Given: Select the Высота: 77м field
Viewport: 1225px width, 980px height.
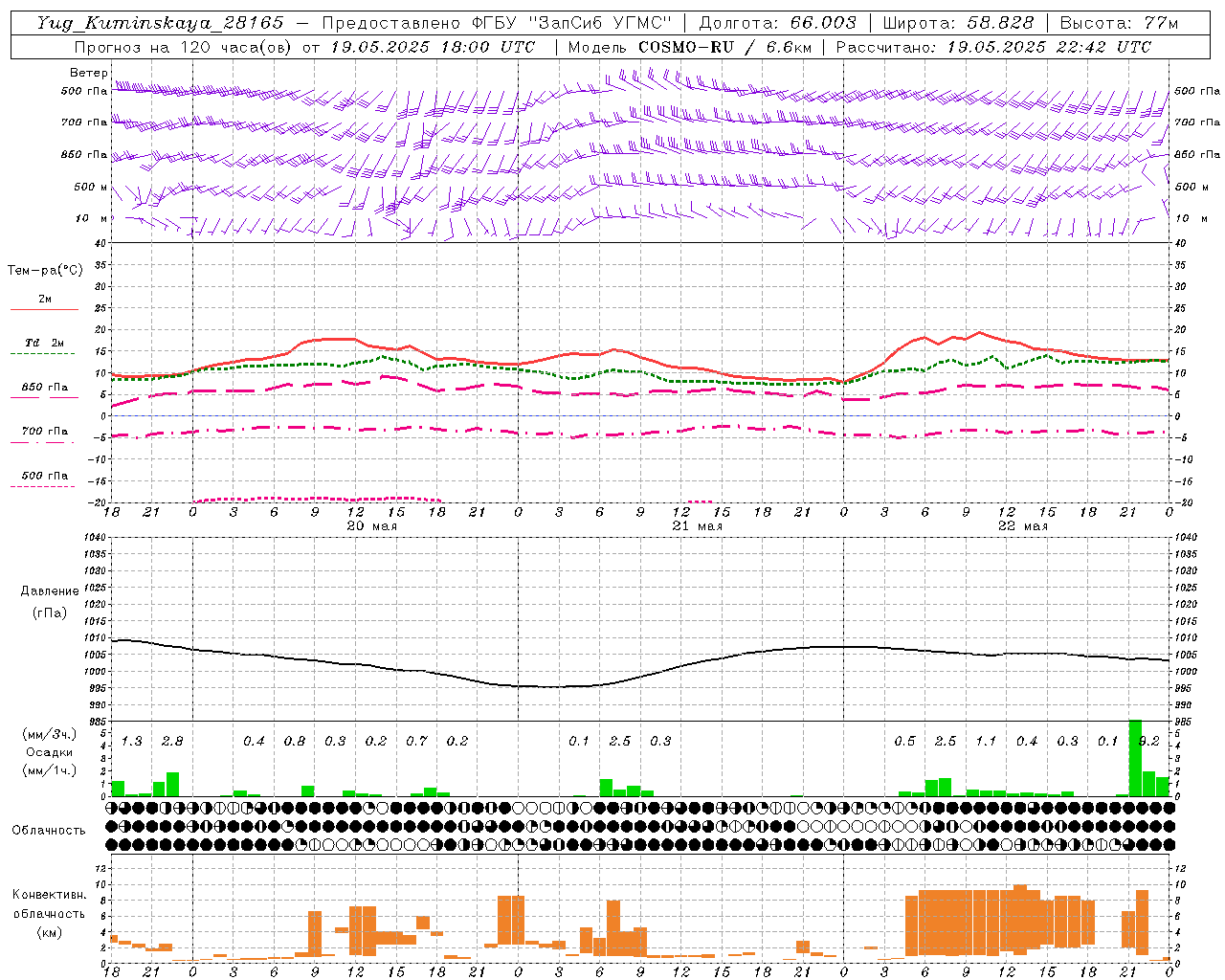Looking at the screenshot, I should pos(1119,23).
